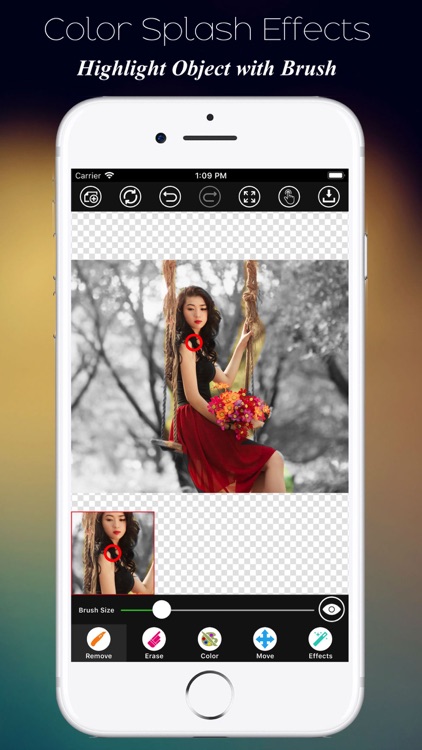Click the red brush cursor on the photo
This screenshot has width=422, height=750.
[x=194, y=342]
